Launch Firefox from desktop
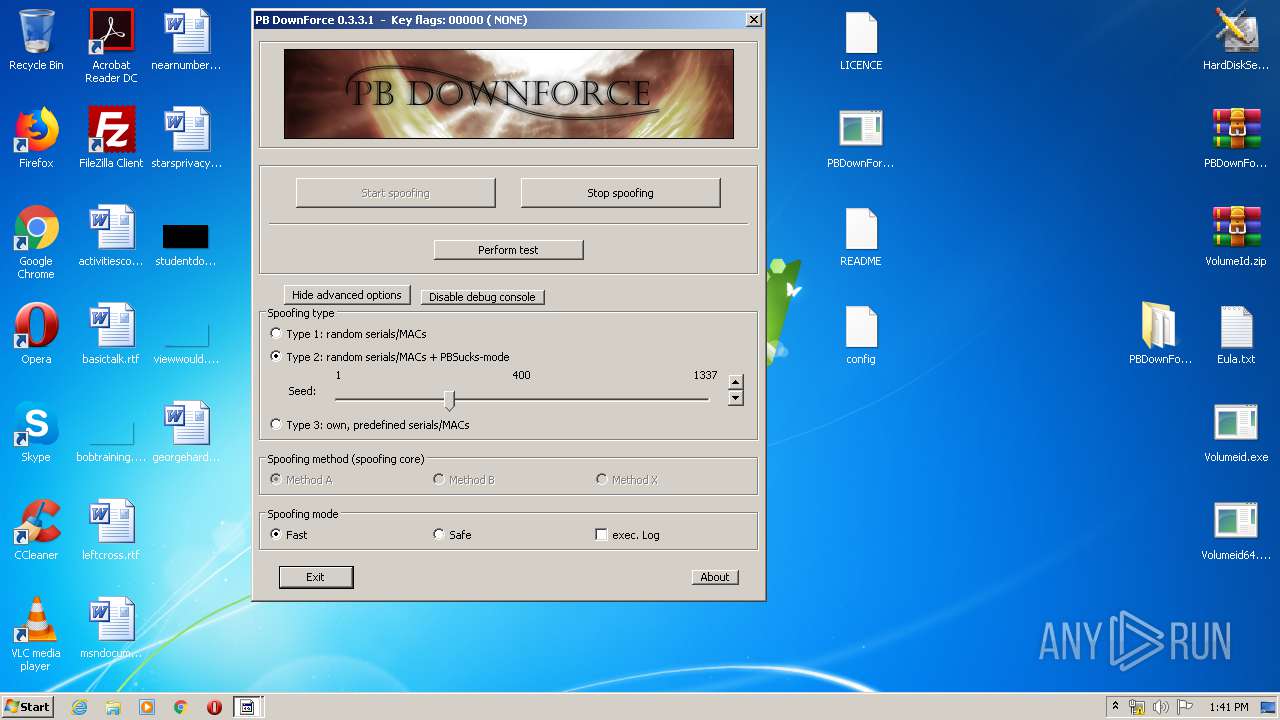 point(36,138)
